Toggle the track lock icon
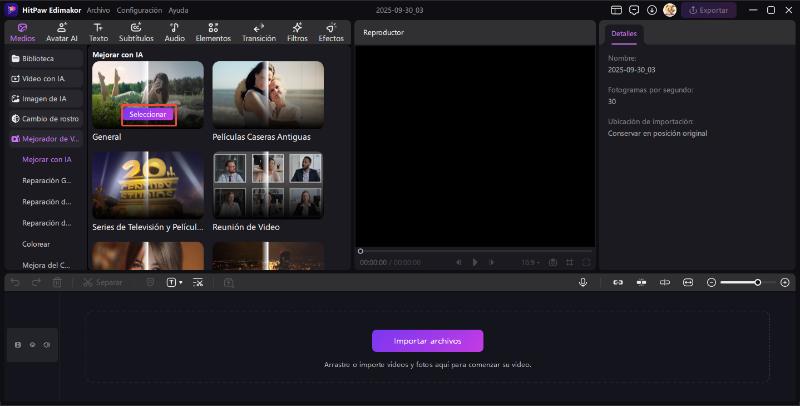Image resolution: width=800 pixels, height=406 pixels. coord(18,344)
